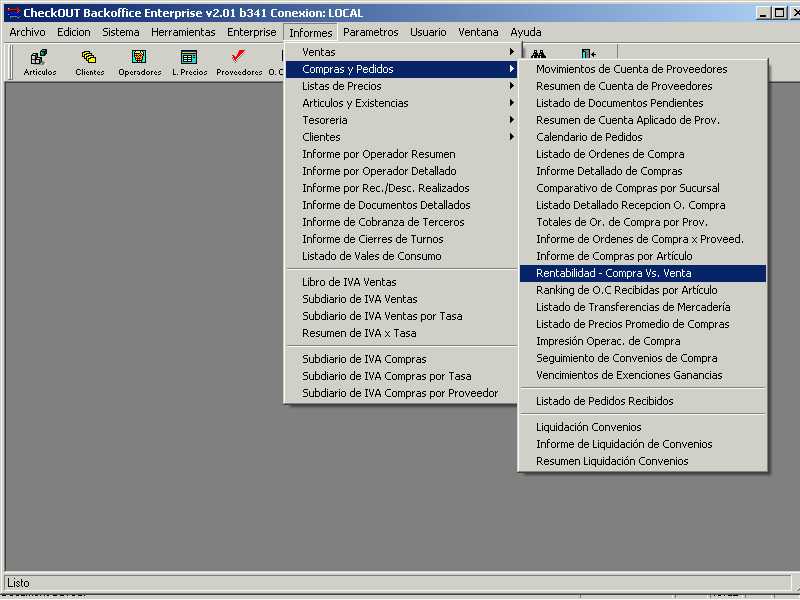Screen dimensions: 800x600
Task: Collapse the Compras y Pedidos submenu entry
Action: 401,69
